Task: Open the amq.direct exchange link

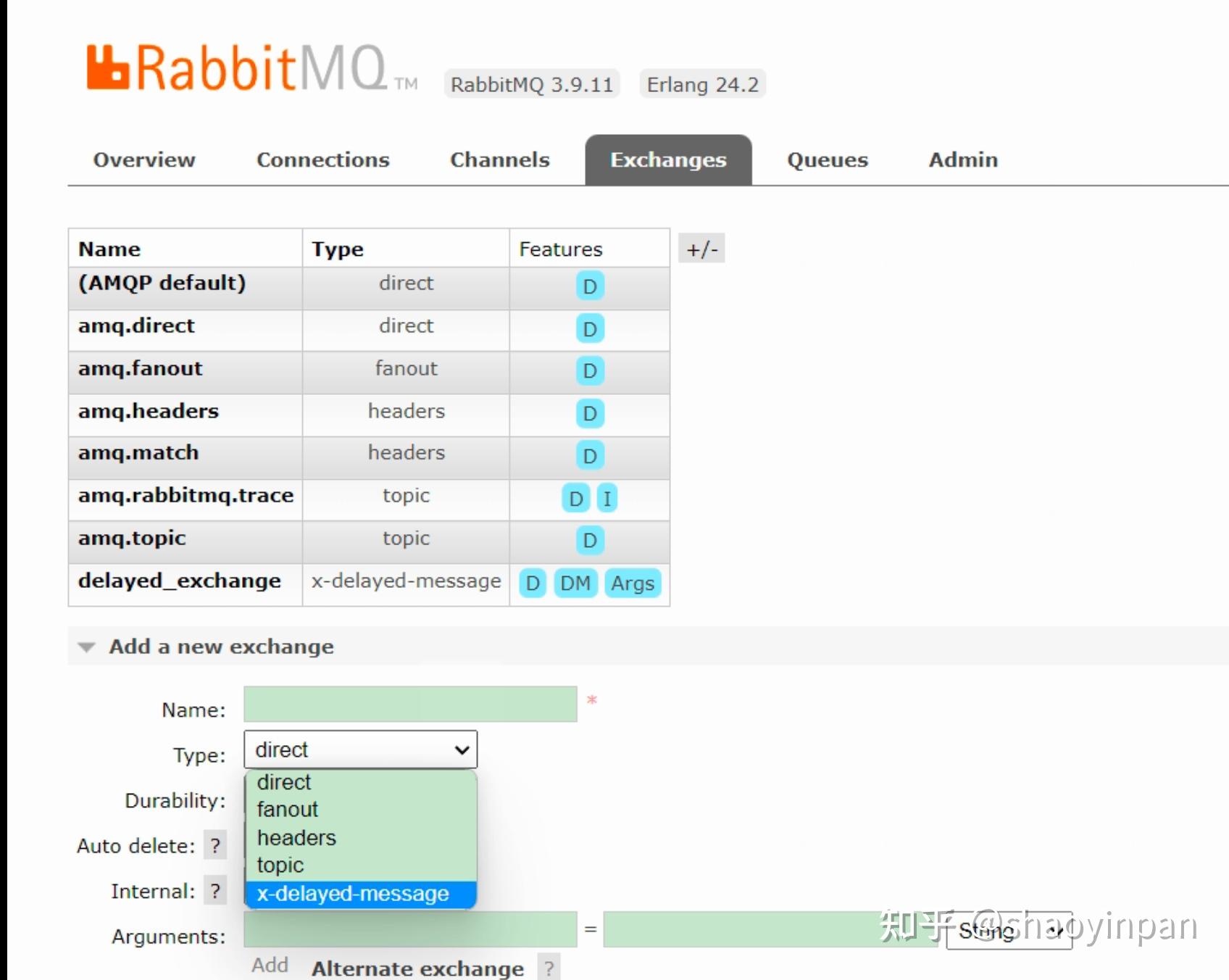Action: tap(136, 325)
